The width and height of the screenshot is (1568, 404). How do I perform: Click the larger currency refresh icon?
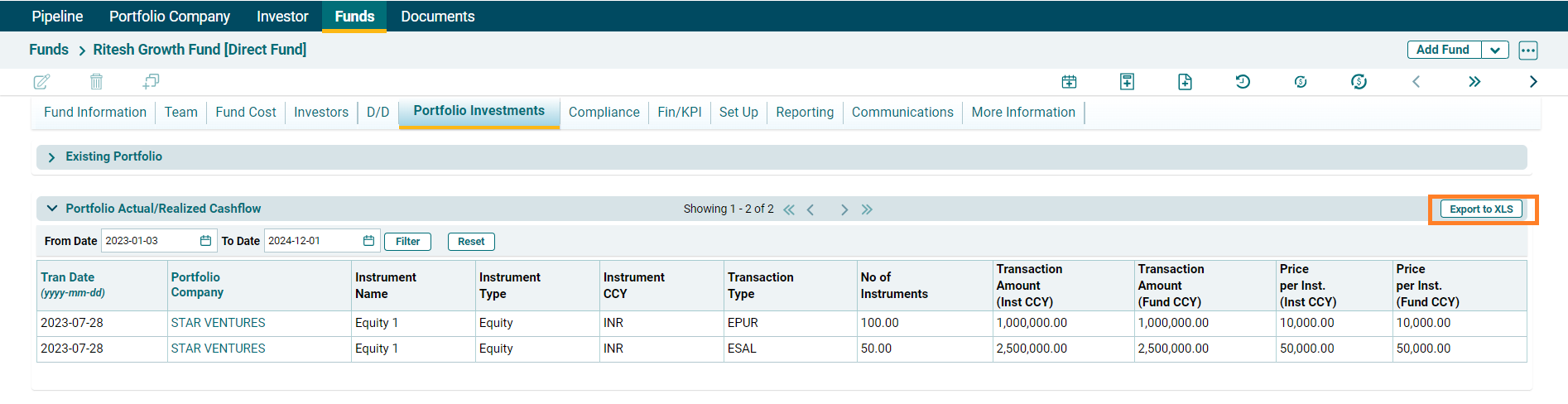(1359, 81)
